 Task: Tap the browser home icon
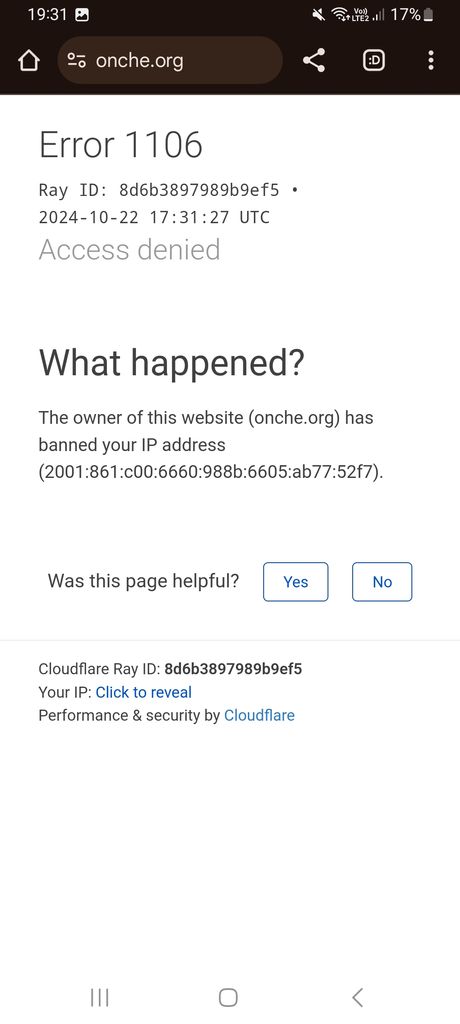click(x=28, y=61)
